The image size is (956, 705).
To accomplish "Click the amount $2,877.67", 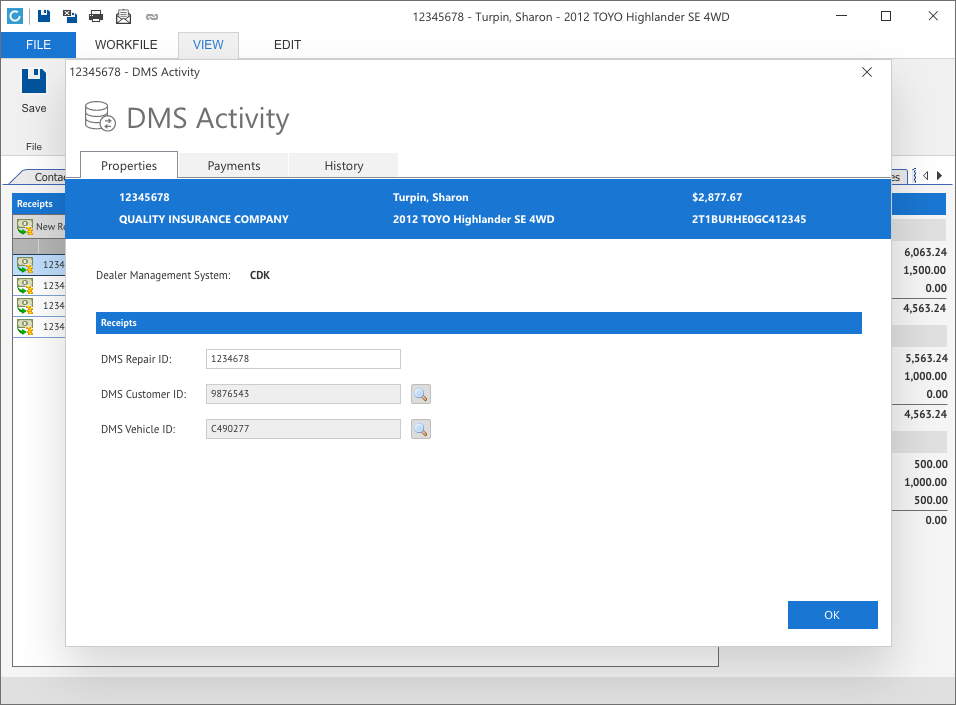I will tap(717, 197).
